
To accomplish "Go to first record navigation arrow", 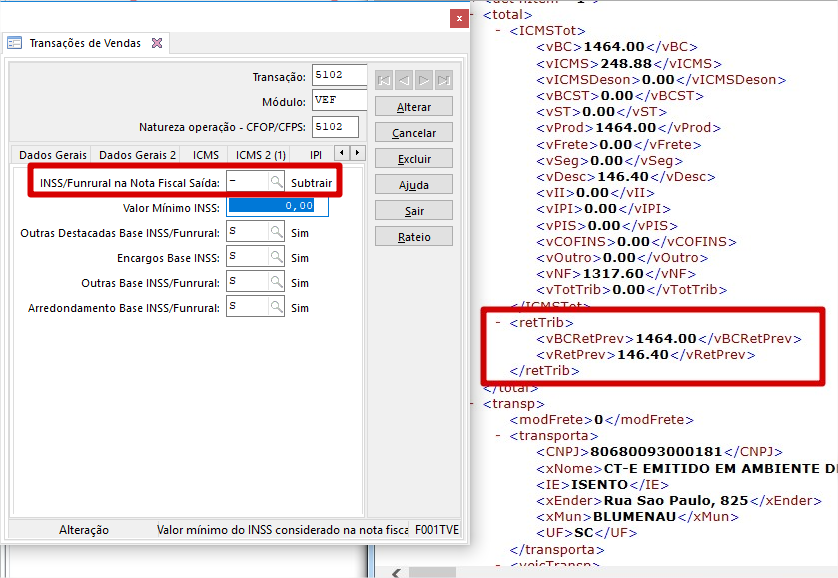I will 384,80.
